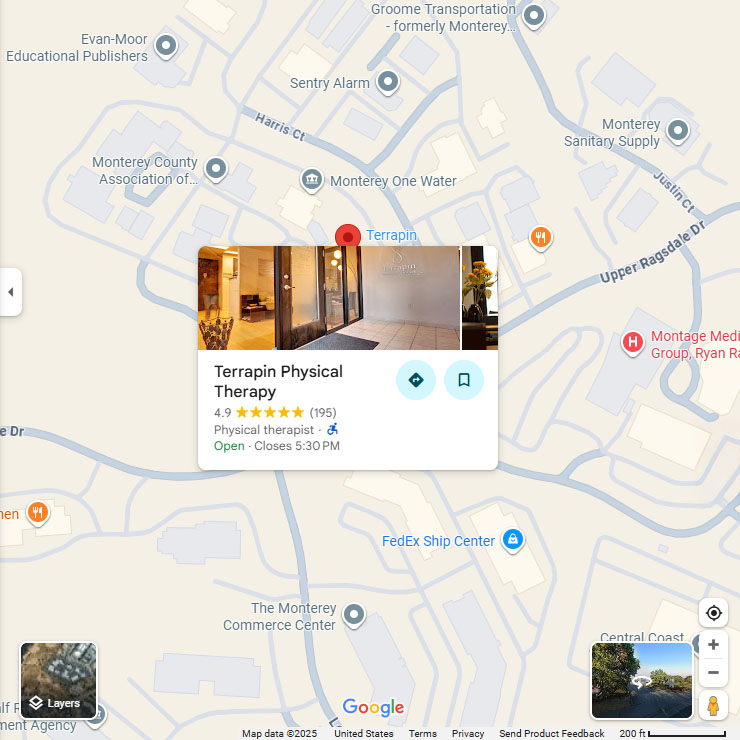Click the Google logo at the bottom
Image resolution: width=740 pixels, height=740 pixels.
coord(373,707)
